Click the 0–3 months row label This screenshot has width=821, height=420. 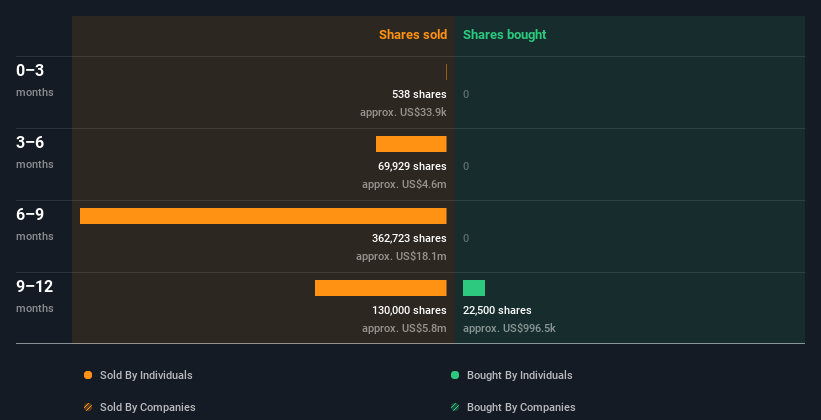pos(35,80)
